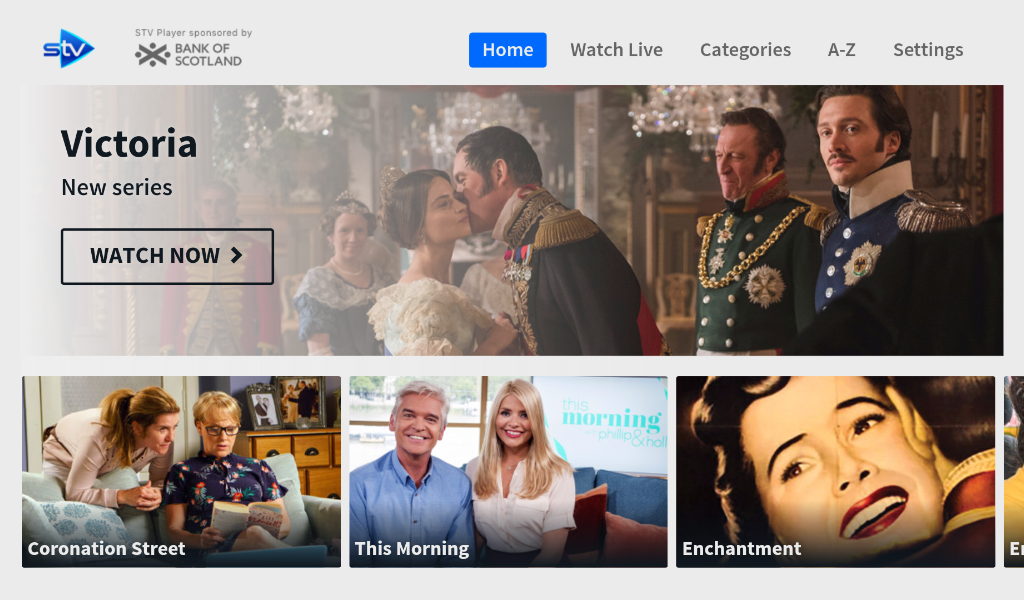The height and width of the screenshot is (600, 1024).
Task: Click the New series subtitle
Action: pyautogui.click(x=117, y=187)
